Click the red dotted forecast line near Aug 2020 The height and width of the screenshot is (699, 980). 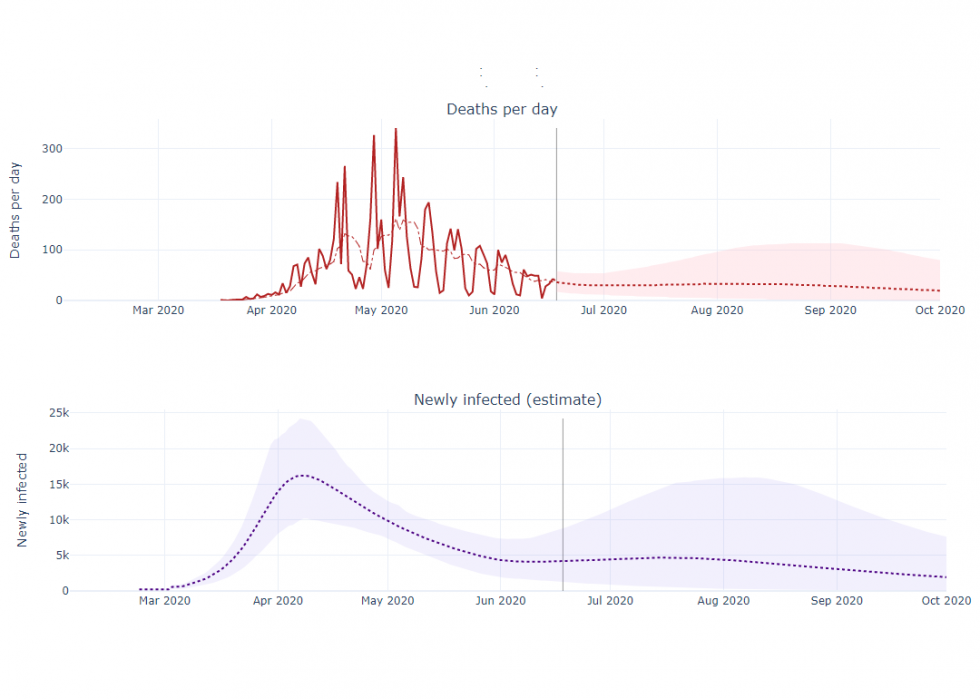(x=717, y=284)
